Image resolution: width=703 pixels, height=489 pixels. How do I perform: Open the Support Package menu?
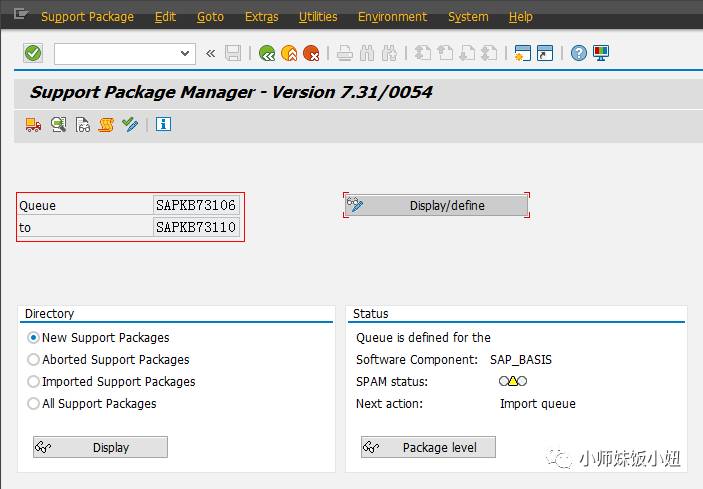coord(87,17)
